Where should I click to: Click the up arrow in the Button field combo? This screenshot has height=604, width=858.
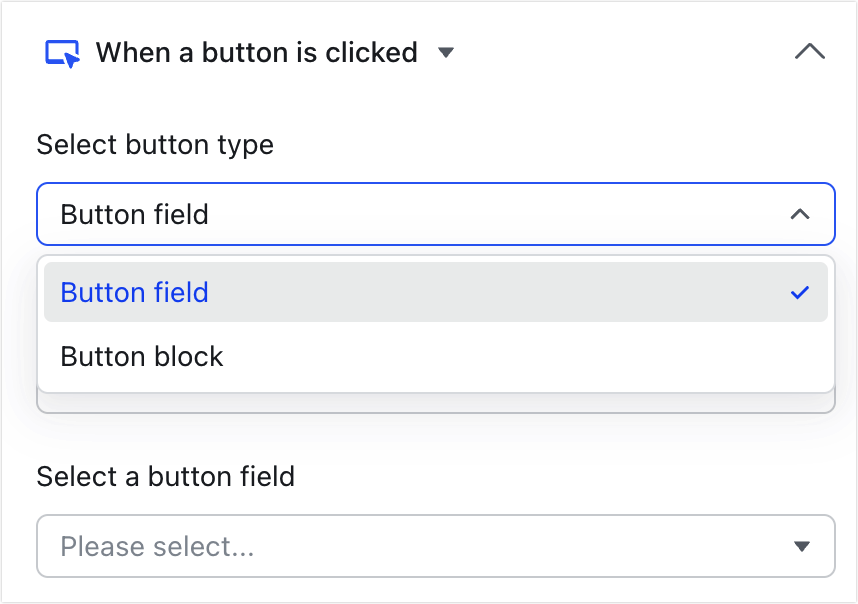click(799, 214)
